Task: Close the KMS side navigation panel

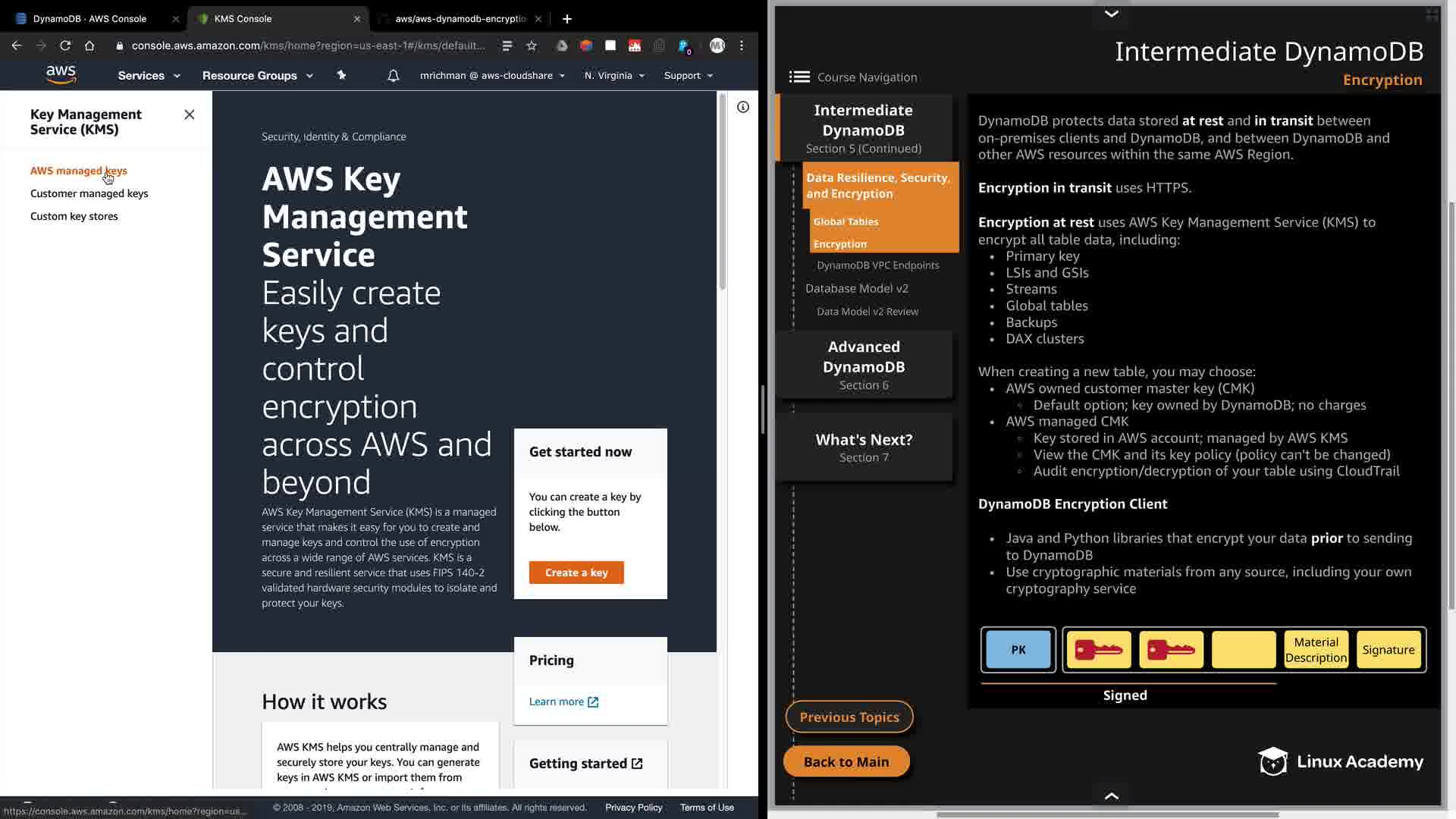Action: (x=190, y=115)
